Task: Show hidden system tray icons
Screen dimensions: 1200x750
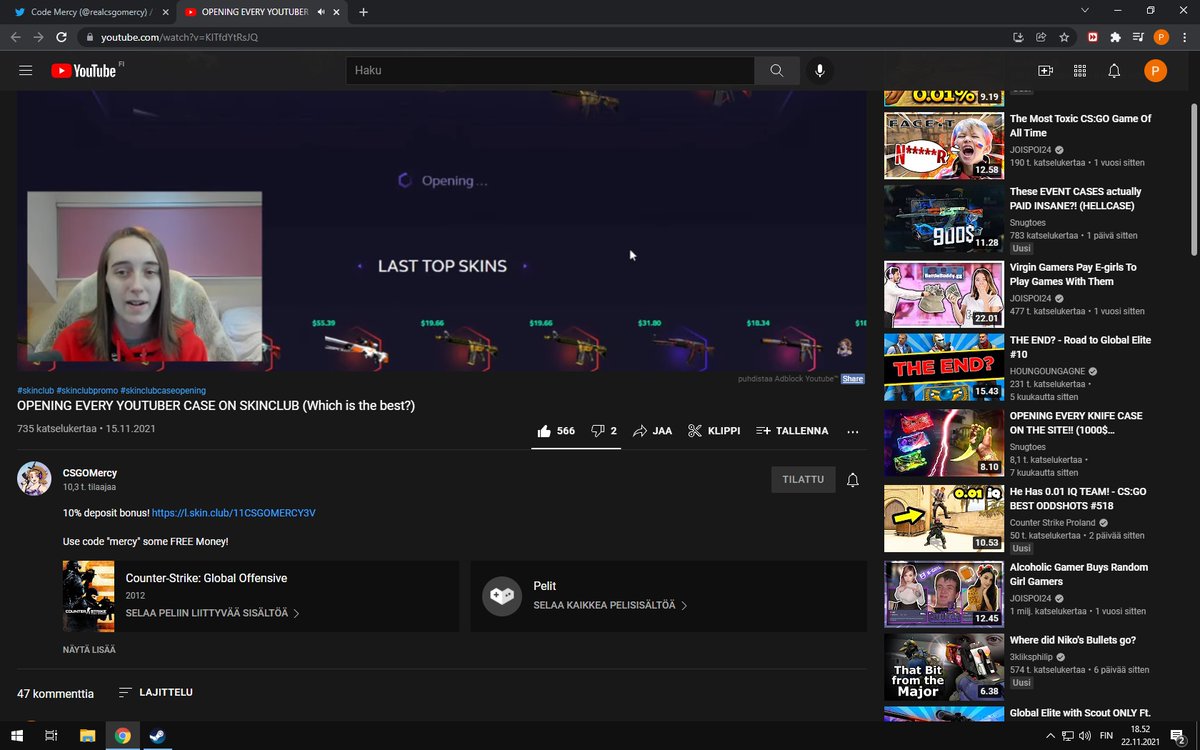Action: [1049, 736]
